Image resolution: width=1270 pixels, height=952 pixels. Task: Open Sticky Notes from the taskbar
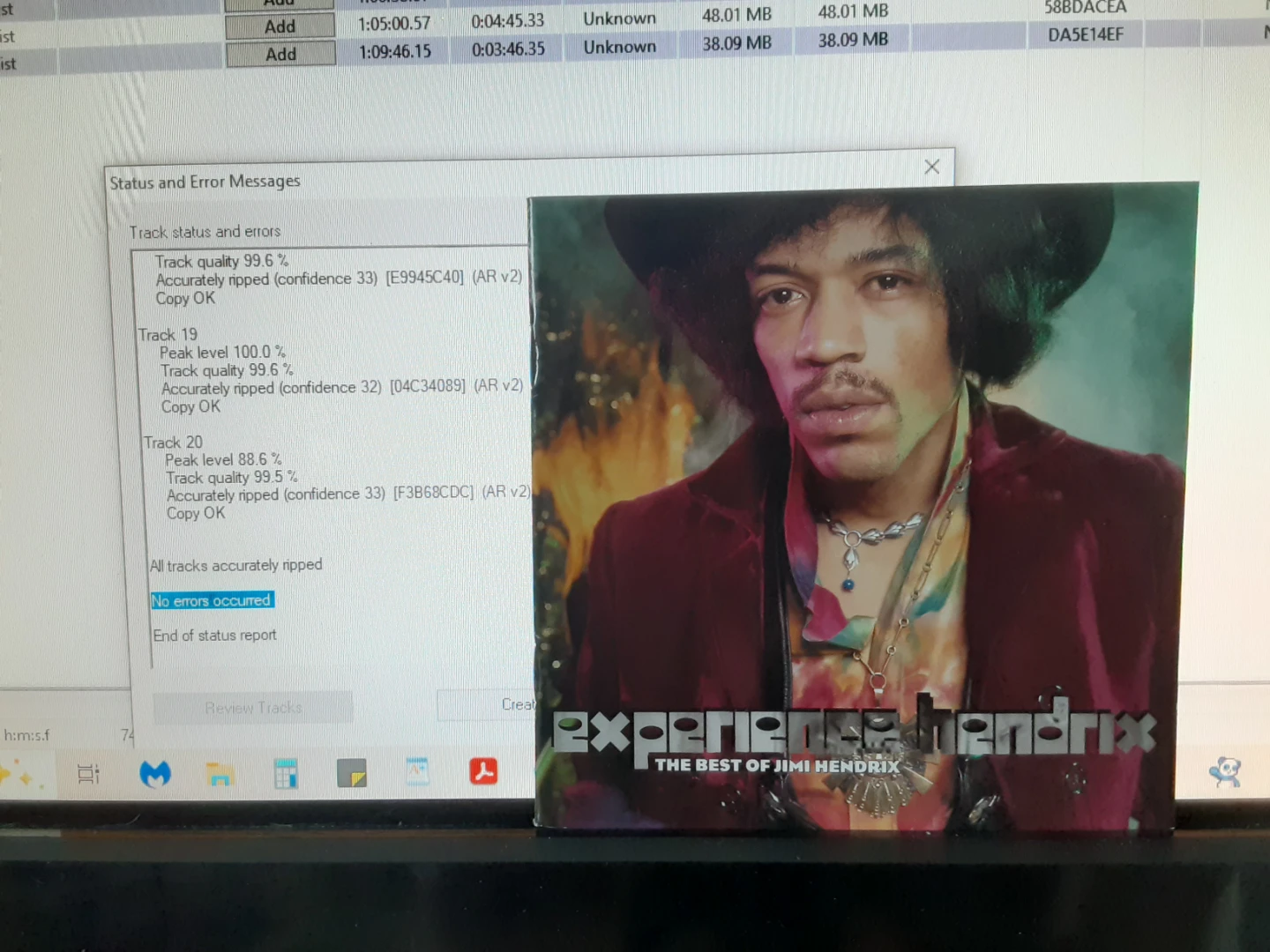pyautogui.click(x=351, y=773)
